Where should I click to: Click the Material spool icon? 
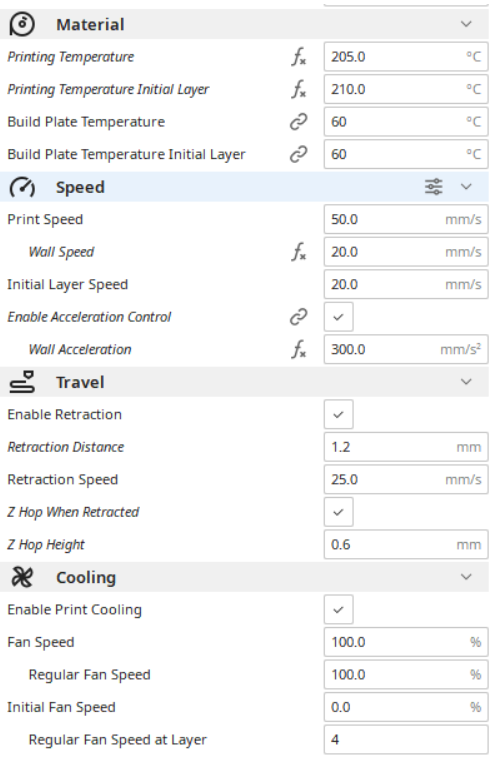[22, 24]
